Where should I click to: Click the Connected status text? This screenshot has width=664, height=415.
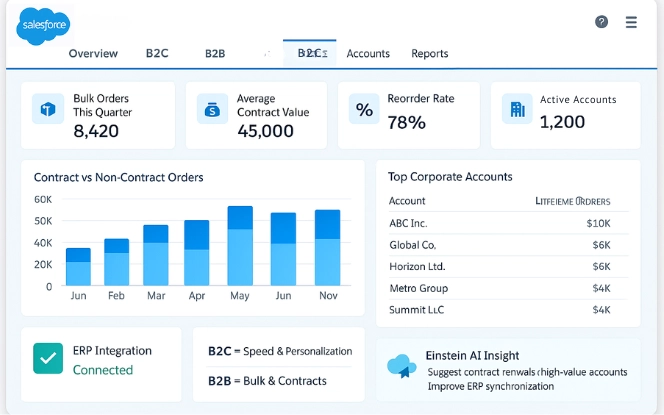coord(103,370)
